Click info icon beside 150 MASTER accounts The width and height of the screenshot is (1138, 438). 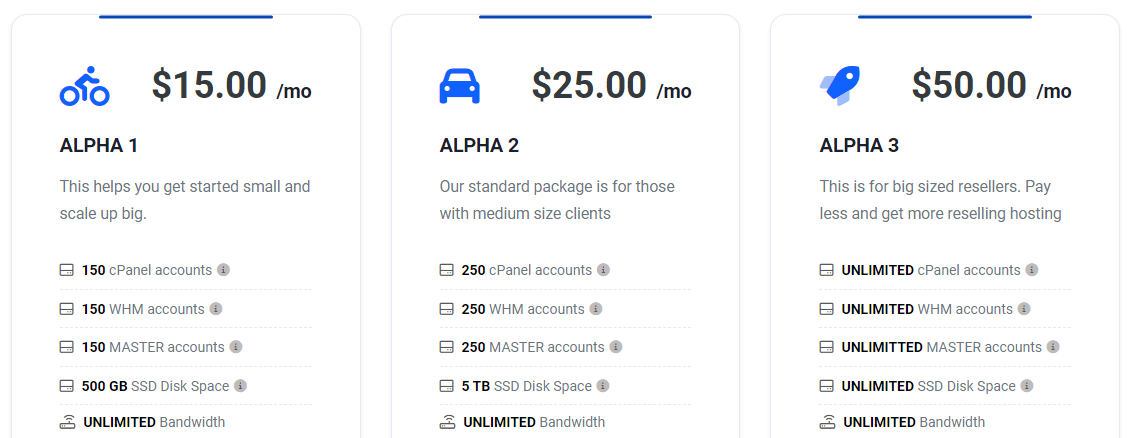[236, 347]
